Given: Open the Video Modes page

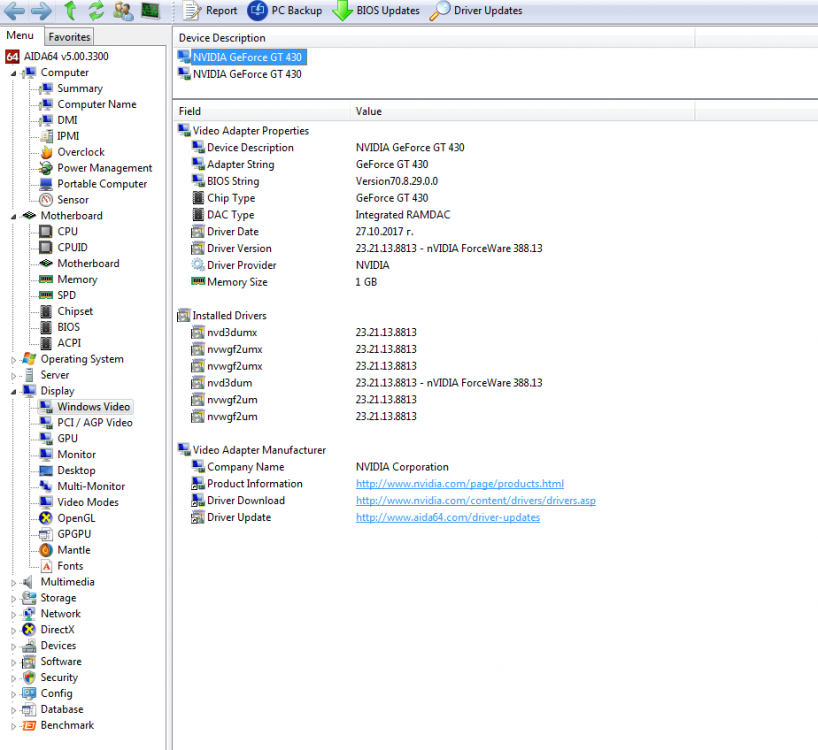Looking at the screenshot, I should pyautogui.click(x=88, y=503).
